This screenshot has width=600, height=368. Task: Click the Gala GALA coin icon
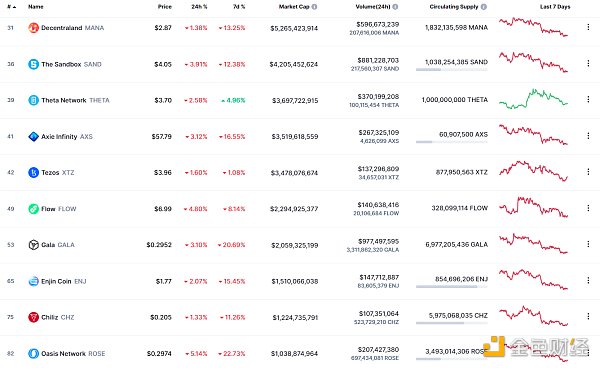pyautogui.click(x=34, y=244)
